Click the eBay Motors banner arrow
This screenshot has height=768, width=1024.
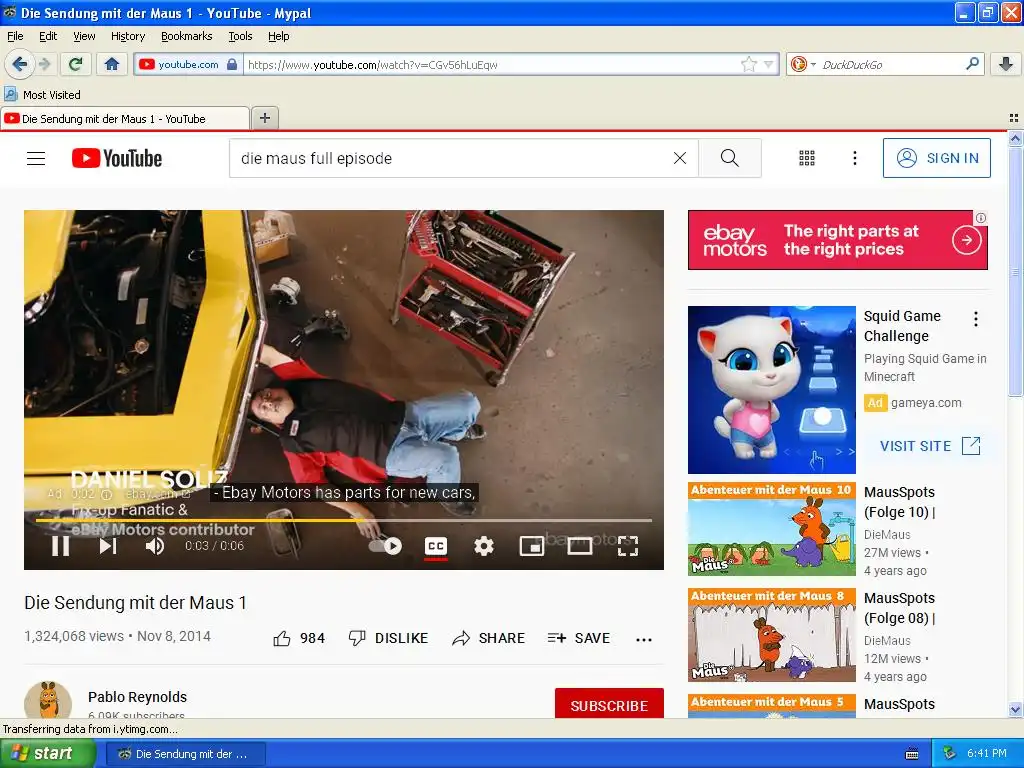pyautogui.click(x=967, y=240)
